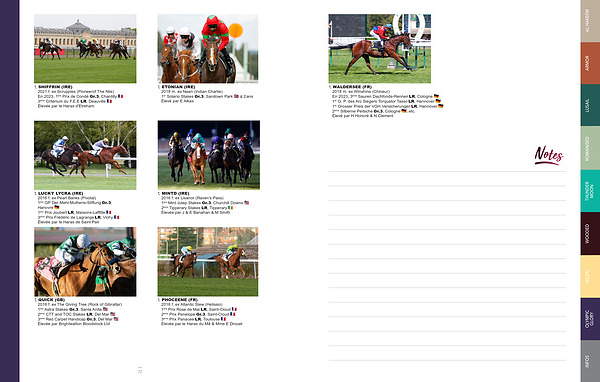Click the MINTD night race photo
Screen dimensions: 600x382
(209, 155)
